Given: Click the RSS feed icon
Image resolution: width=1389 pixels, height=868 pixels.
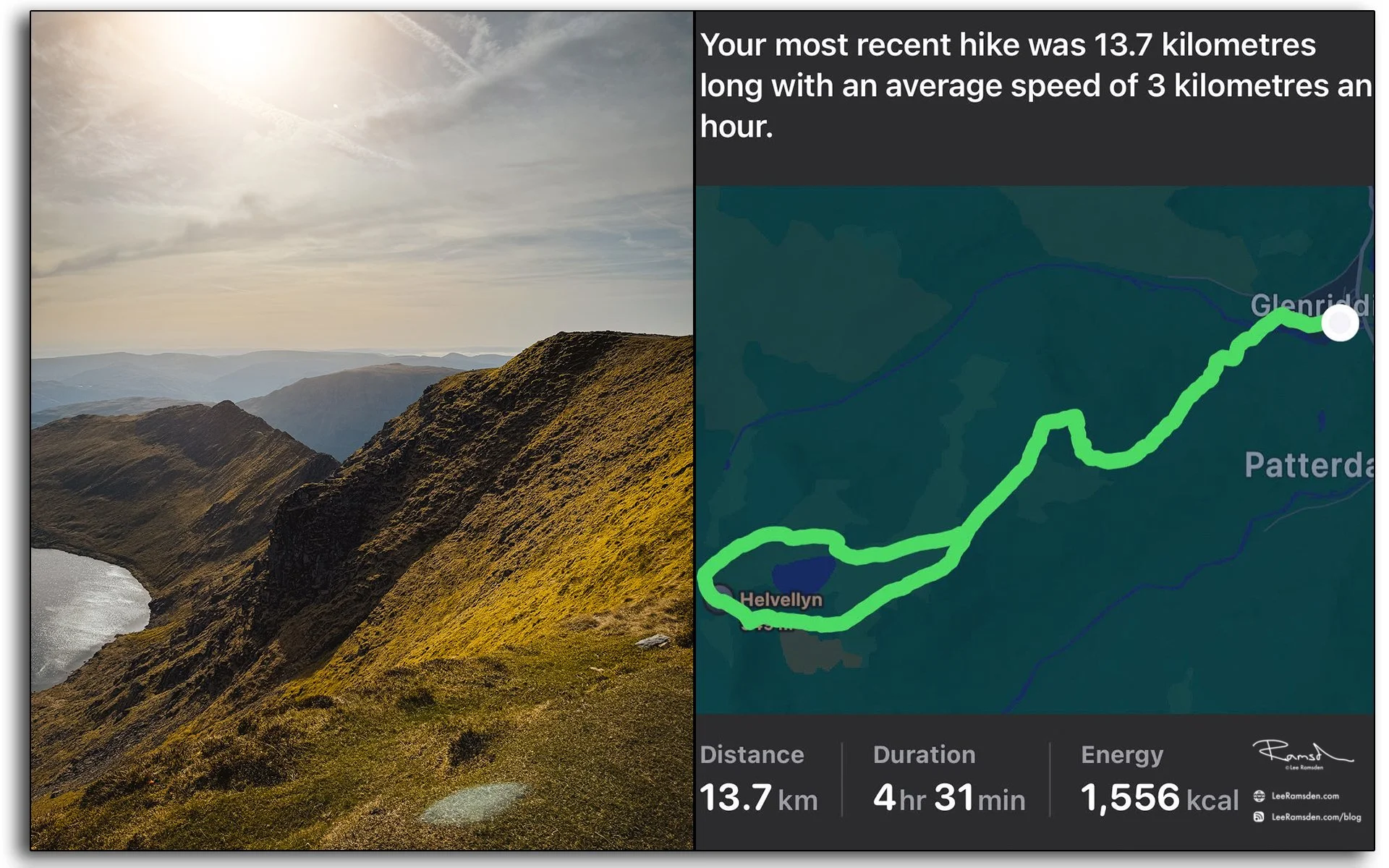Looking at the screenshot, I should (1259, 817).
